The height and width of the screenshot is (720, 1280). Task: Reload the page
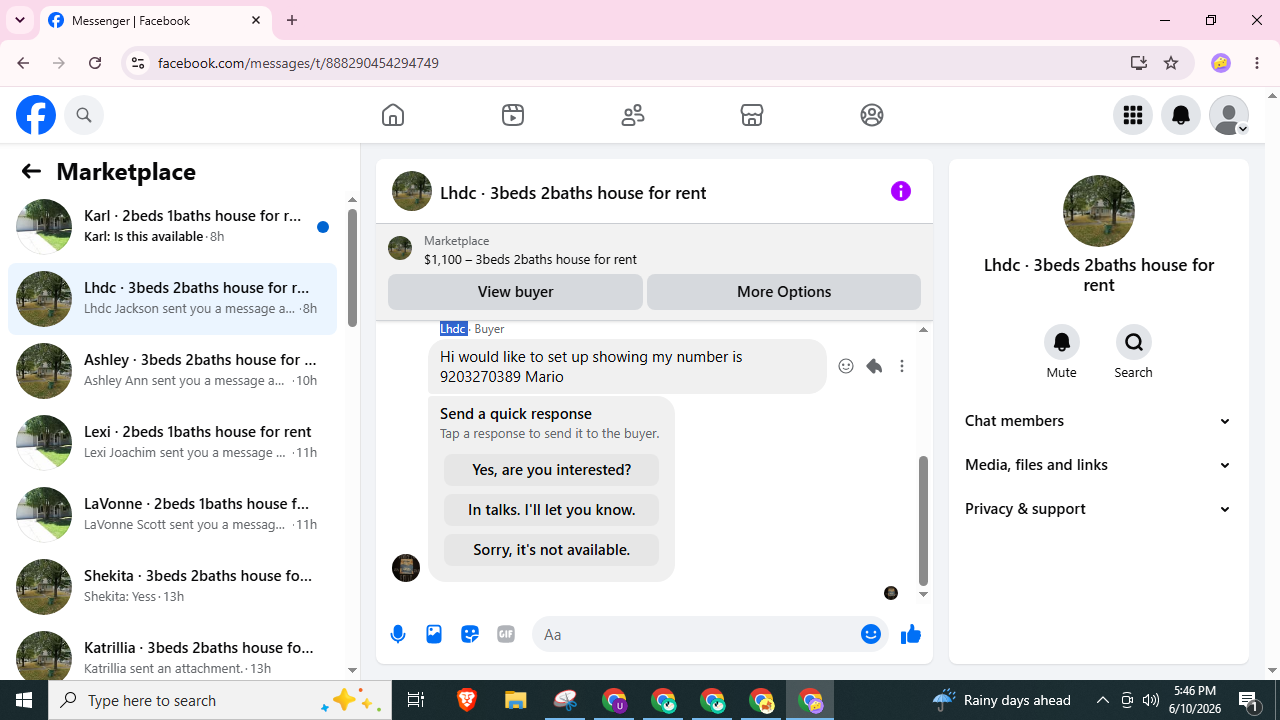coord(95,63)
